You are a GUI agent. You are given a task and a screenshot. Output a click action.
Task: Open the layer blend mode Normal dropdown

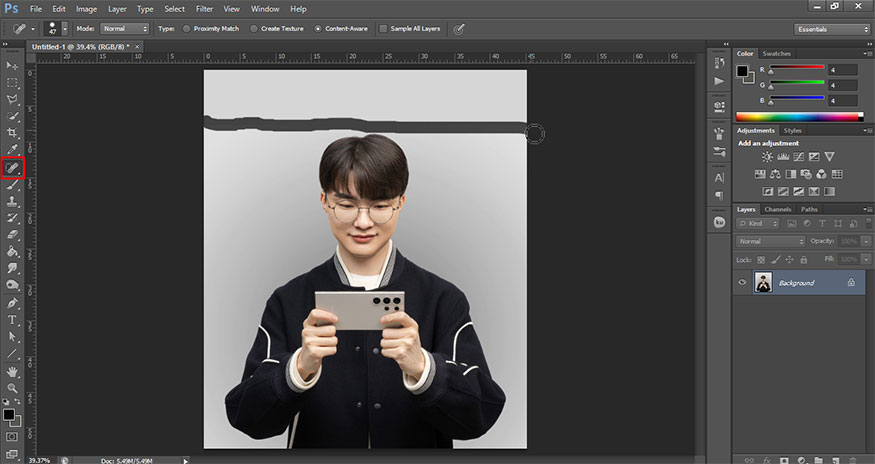click(770, 242)
